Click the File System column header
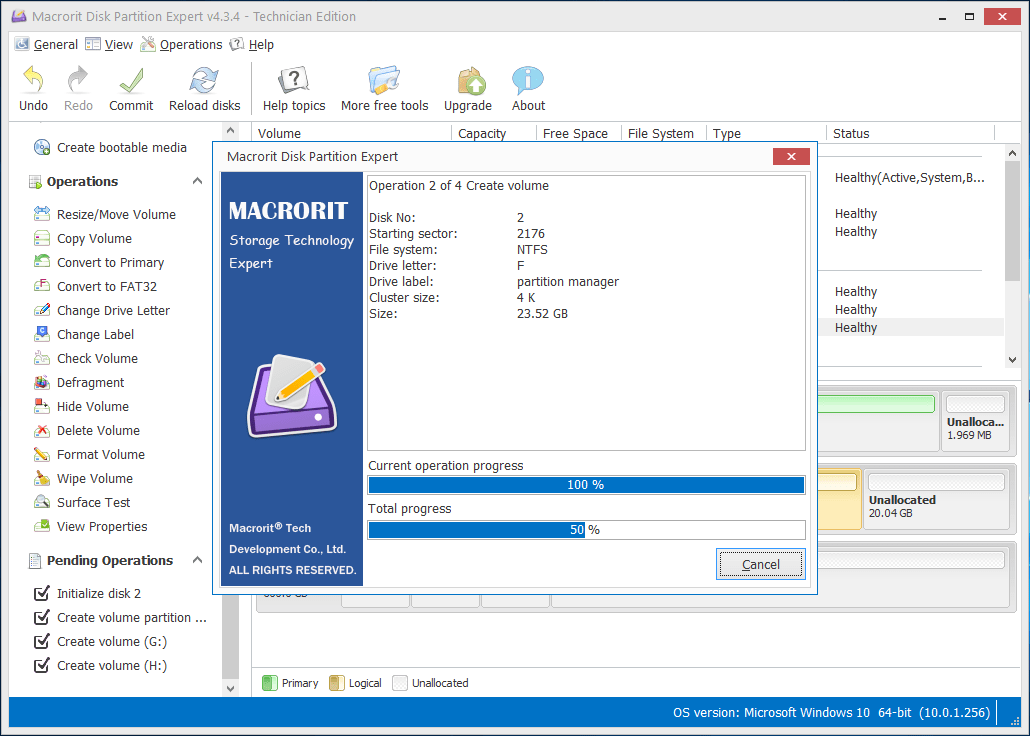Image resolution: width=1030 pixels, height=736 pixels. pos(663,133)
